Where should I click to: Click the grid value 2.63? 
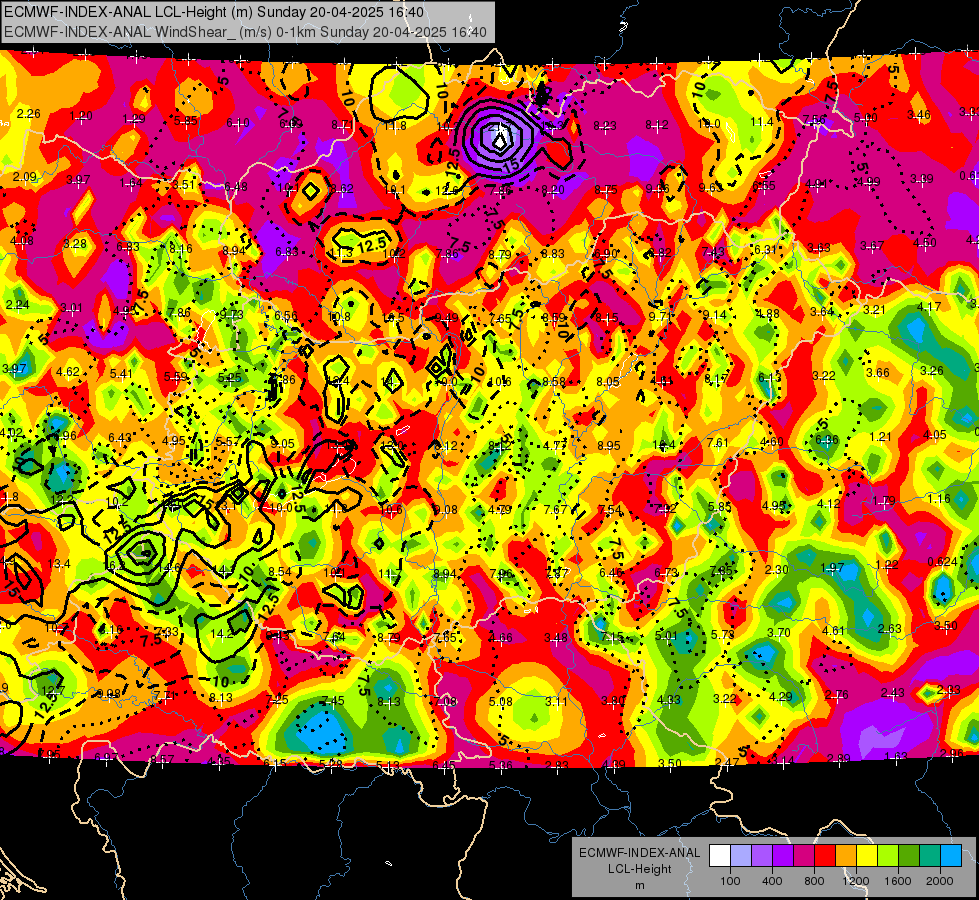[889, 628]
